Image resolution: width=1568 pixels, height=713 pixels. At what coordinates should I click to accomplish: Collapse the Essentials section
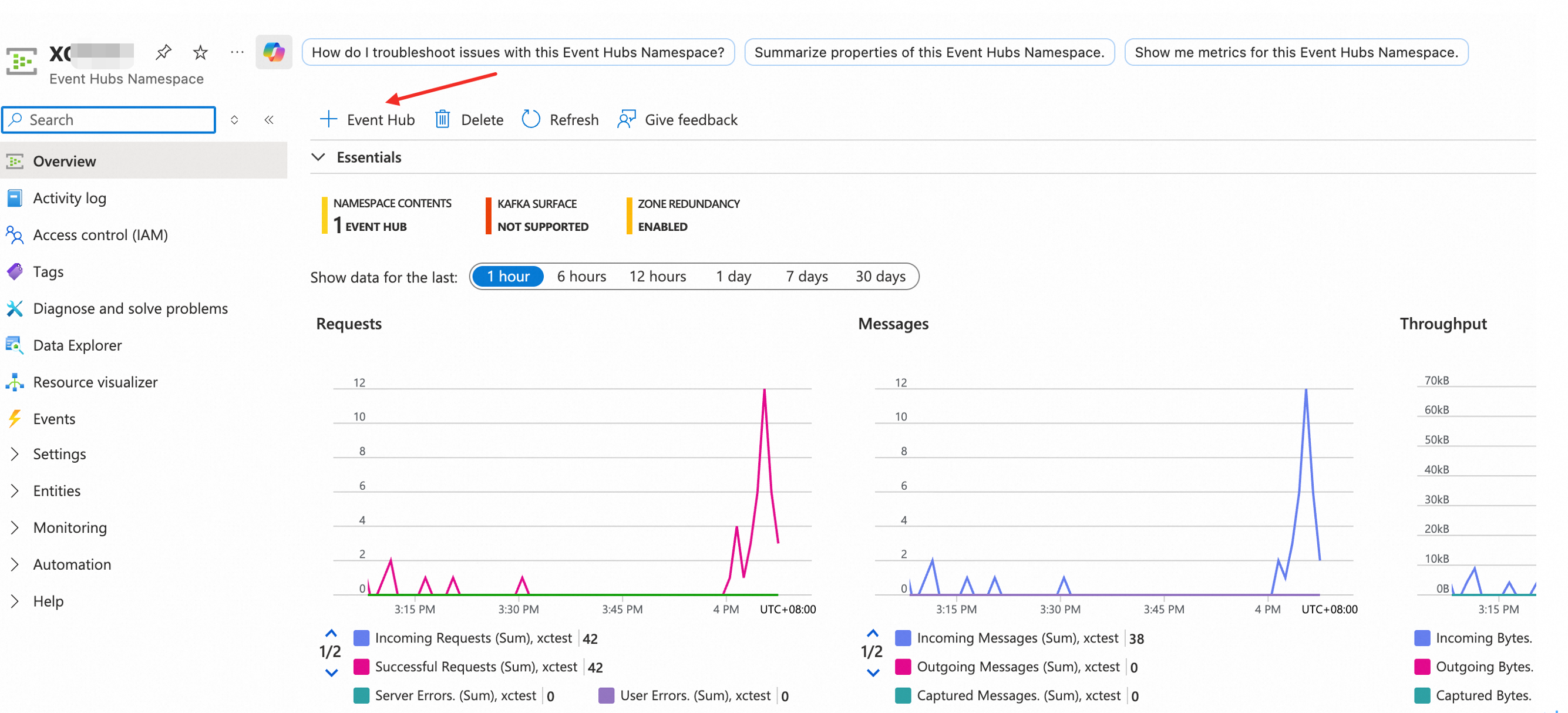point(318,157)
